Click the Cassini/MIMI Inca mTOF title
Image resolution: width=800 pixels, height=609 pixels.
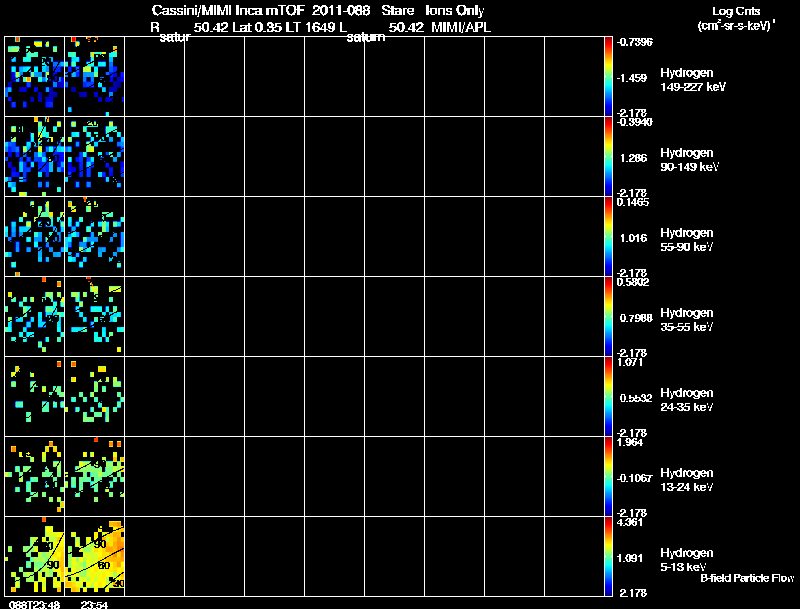pyautogui.click(x=228, y=10)
